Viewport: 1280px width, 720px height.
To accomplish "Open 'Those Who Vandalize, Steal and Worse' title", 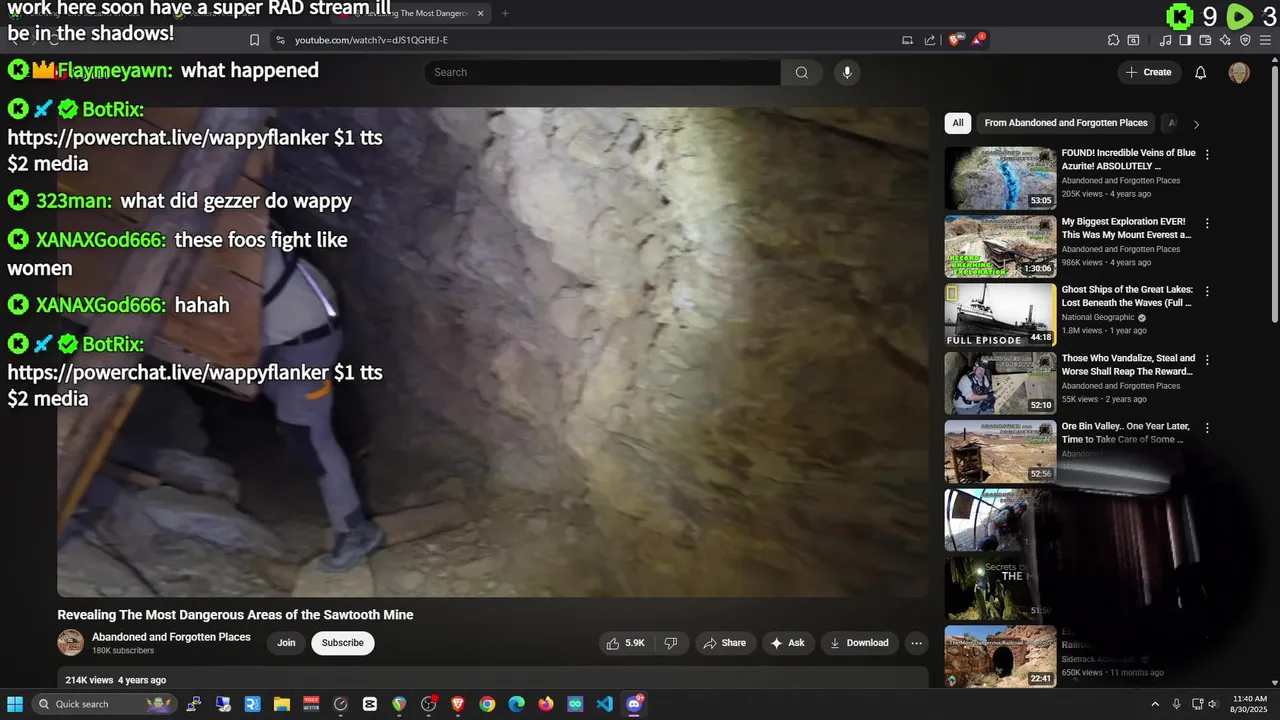I will point(1128,364).
